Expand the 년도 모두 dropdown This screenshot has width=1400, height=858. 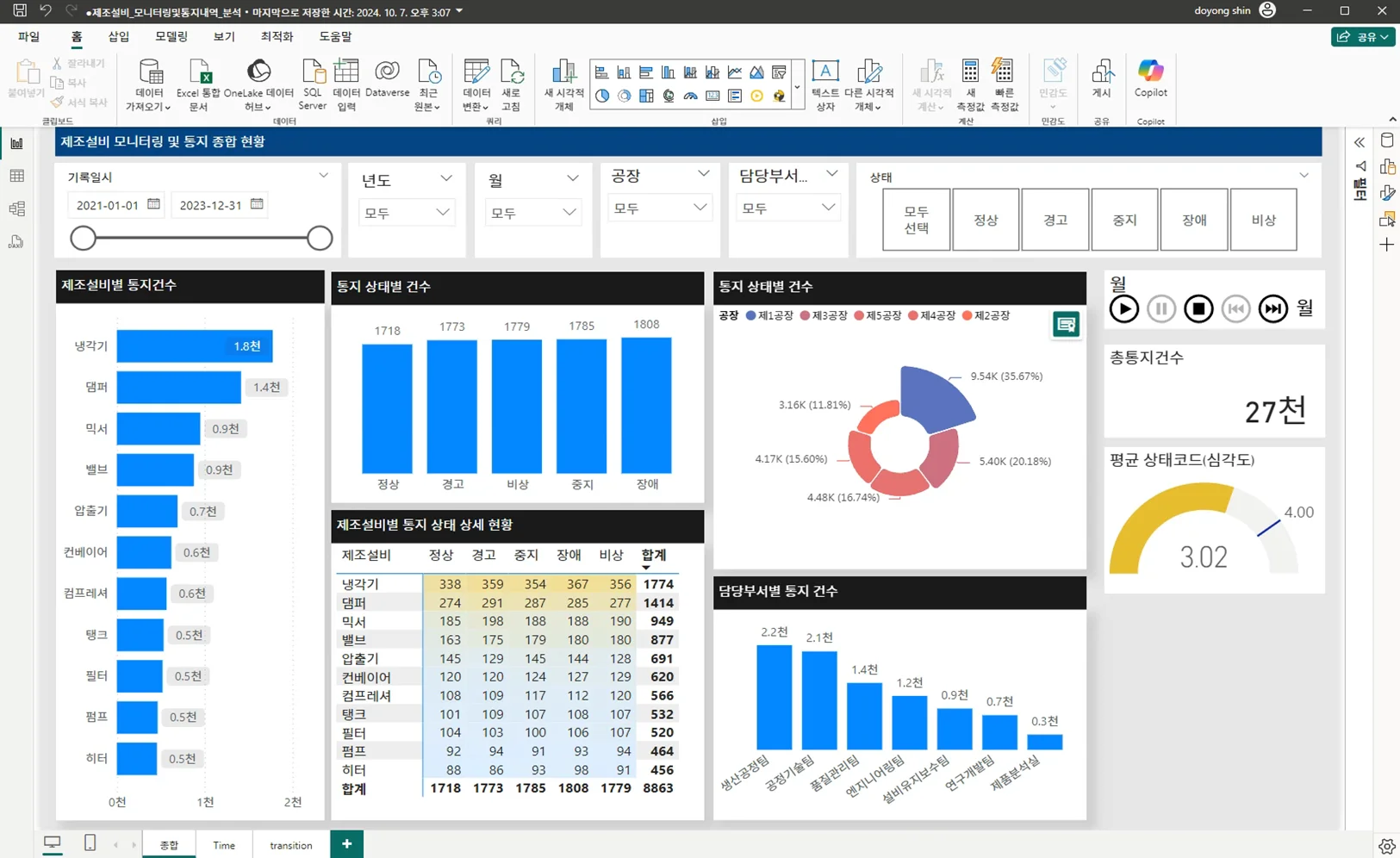[406, 213]
